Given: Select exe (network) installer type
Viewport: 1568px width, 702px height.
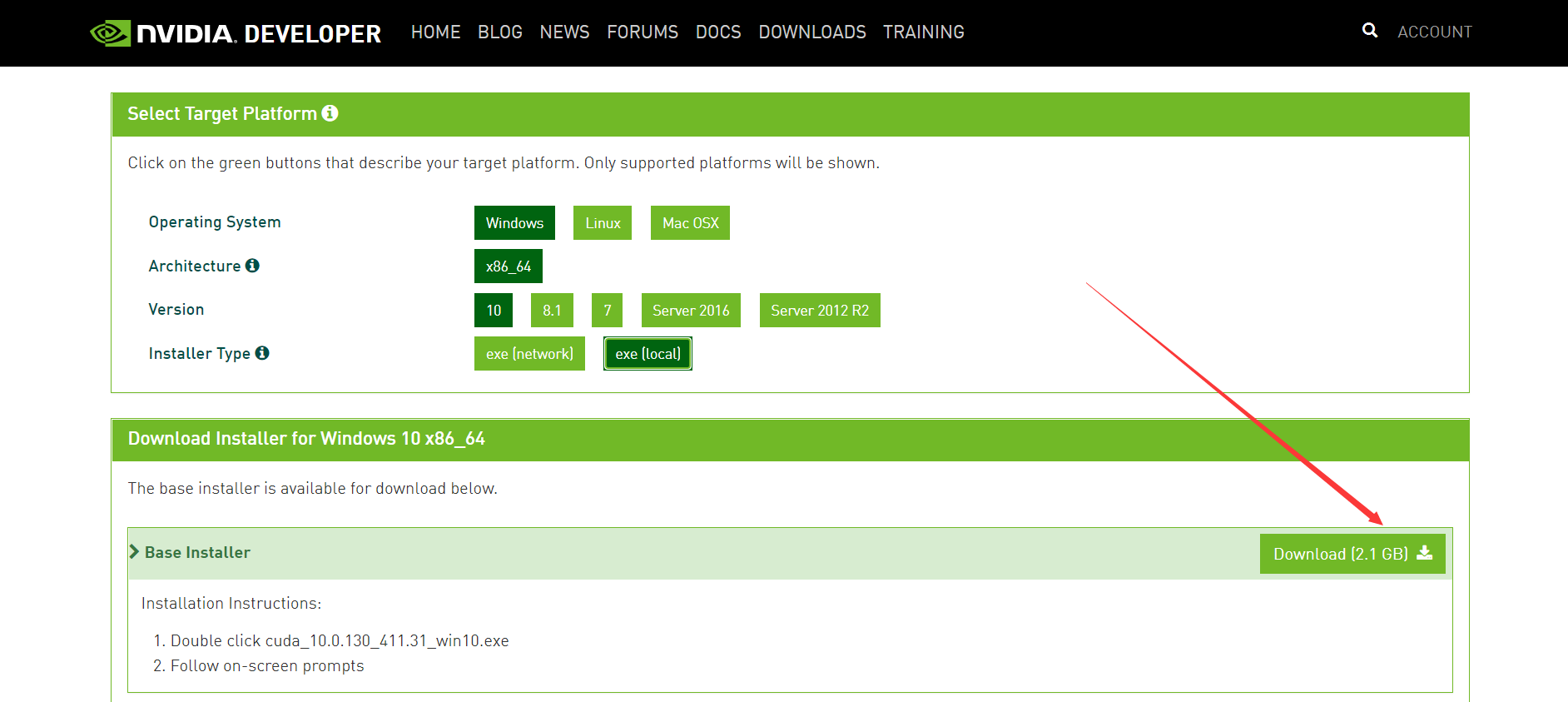Looking at the screenshot, I should click(529, 354).
